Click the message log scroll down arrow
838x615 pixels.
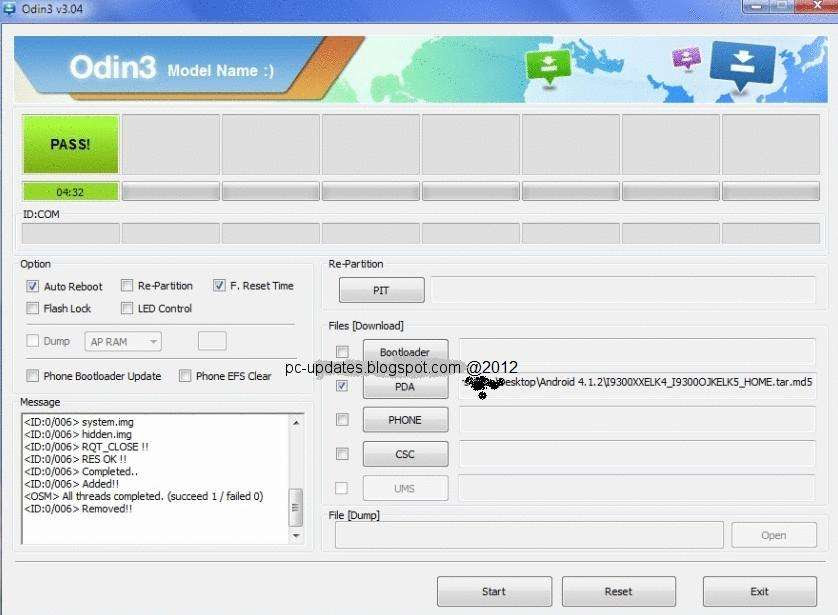296,535
